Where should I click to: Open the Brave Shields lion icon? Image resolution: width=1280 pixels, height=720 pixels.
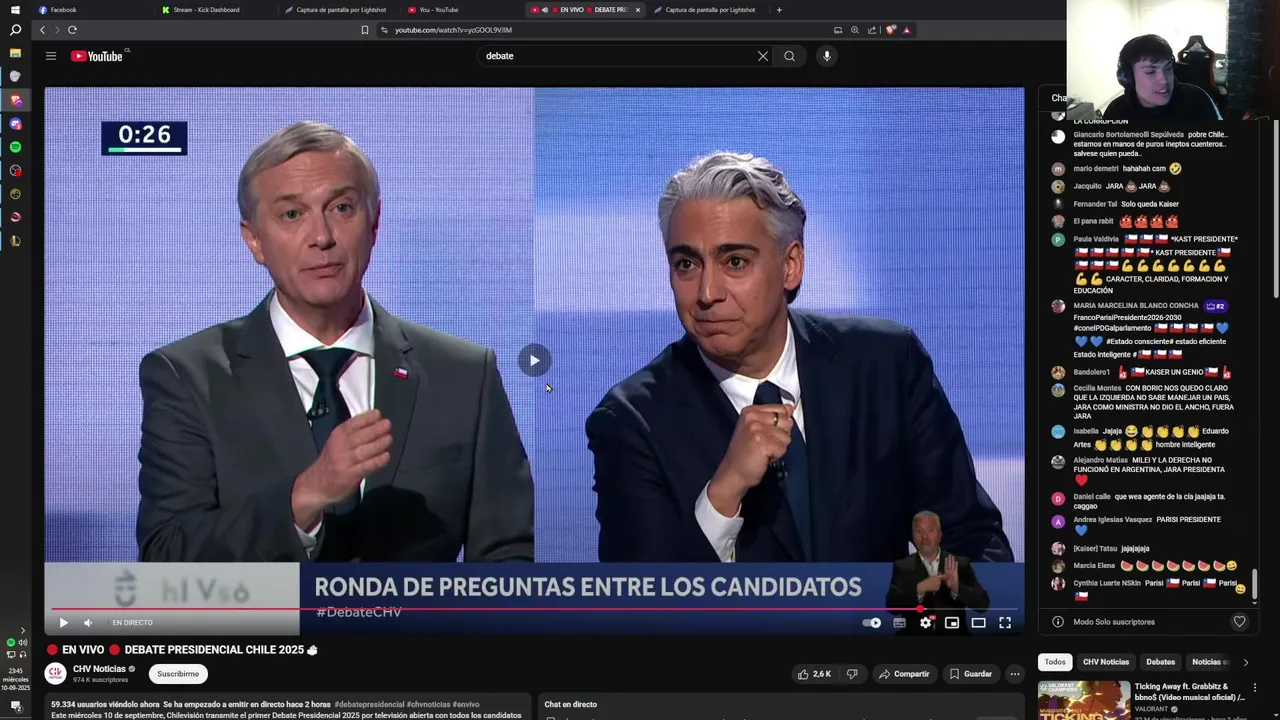pyautogui.click(x=890, y=30)
